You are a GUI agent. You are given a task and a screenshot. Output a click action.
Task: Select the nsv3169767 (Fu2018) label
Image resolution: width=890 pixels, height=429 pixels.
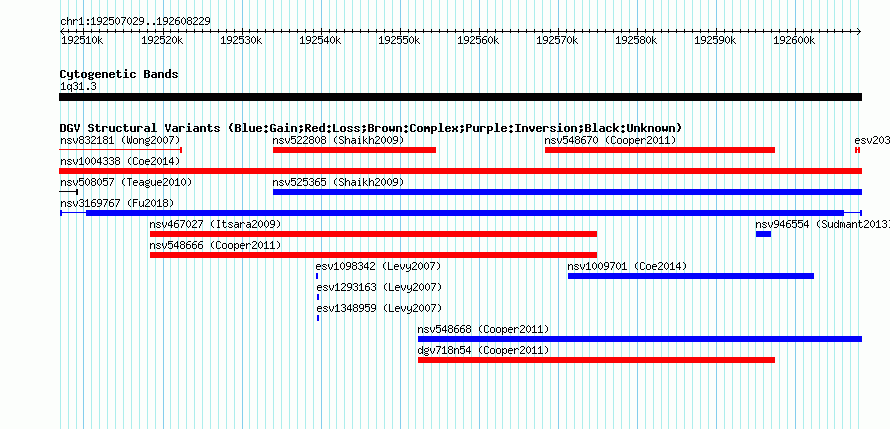click(x=117, y=203)
